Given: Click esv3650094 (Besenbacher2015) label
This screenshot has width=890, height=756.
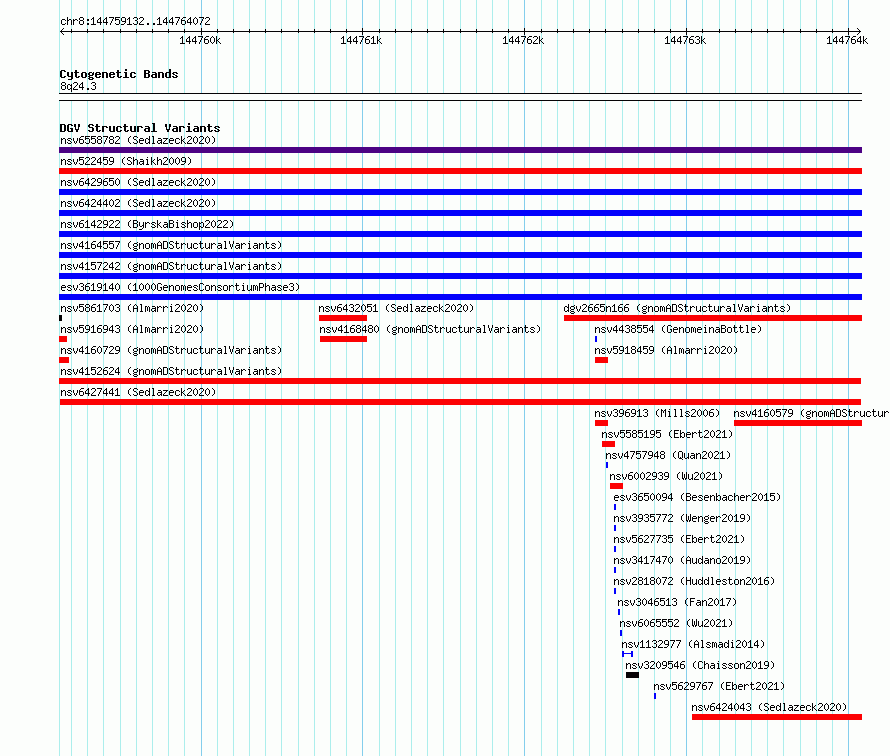Looking at the screenshot, I should [x=697, y=497].
